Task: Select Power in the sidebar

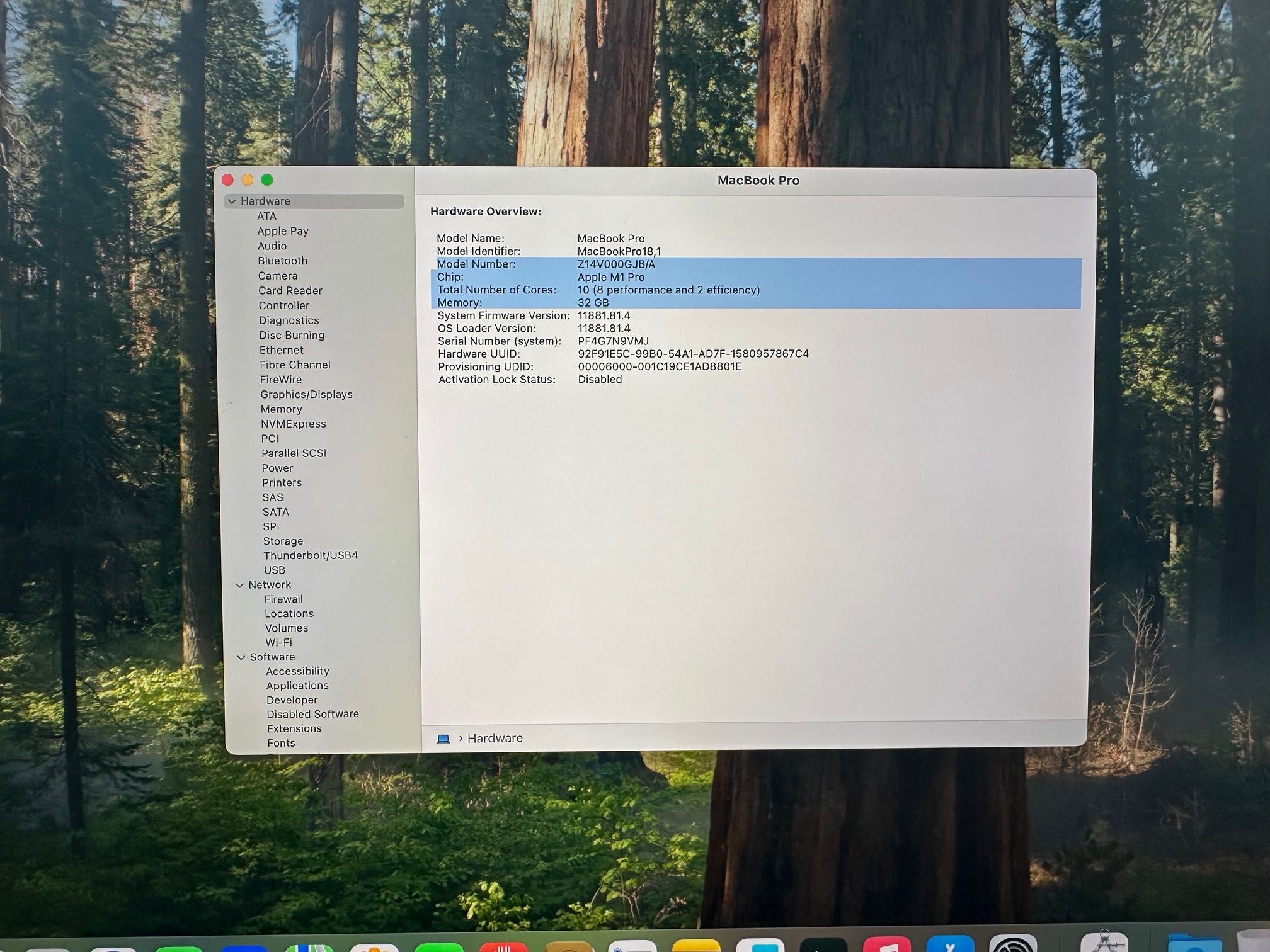Action: point(278,468)
